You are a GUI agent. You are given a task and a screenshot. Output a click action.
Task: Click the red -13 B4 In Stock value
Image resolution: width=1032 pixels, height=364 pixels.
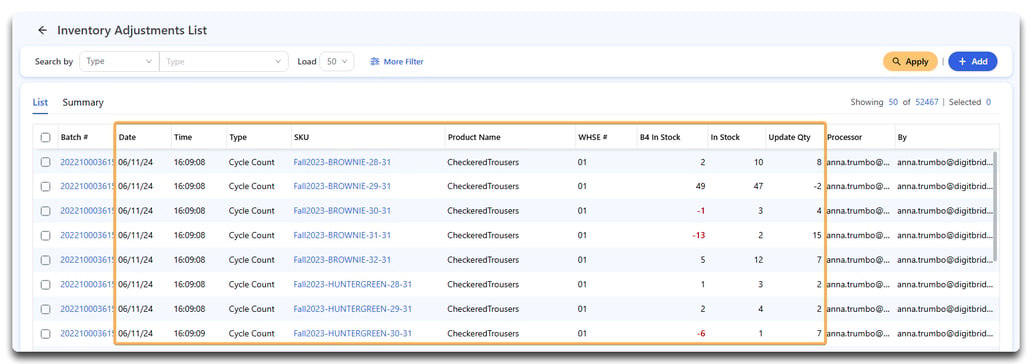[x=698, y=235]
